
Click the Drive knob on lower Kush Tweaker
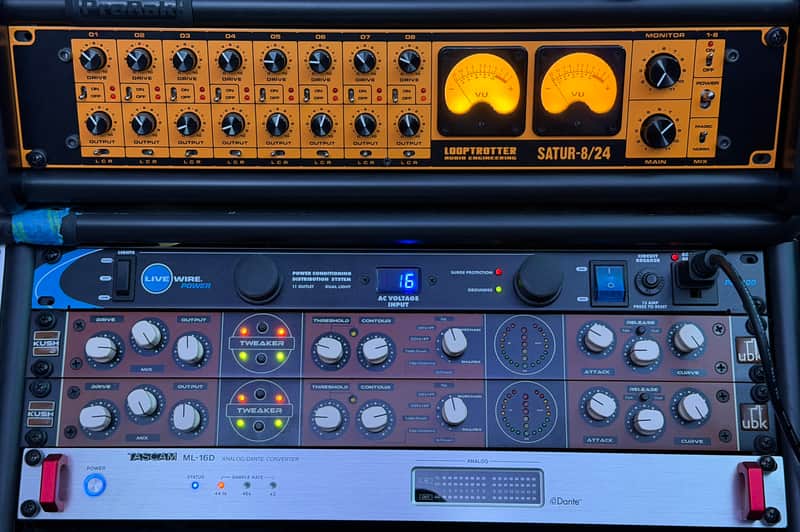tap(96, 417)
